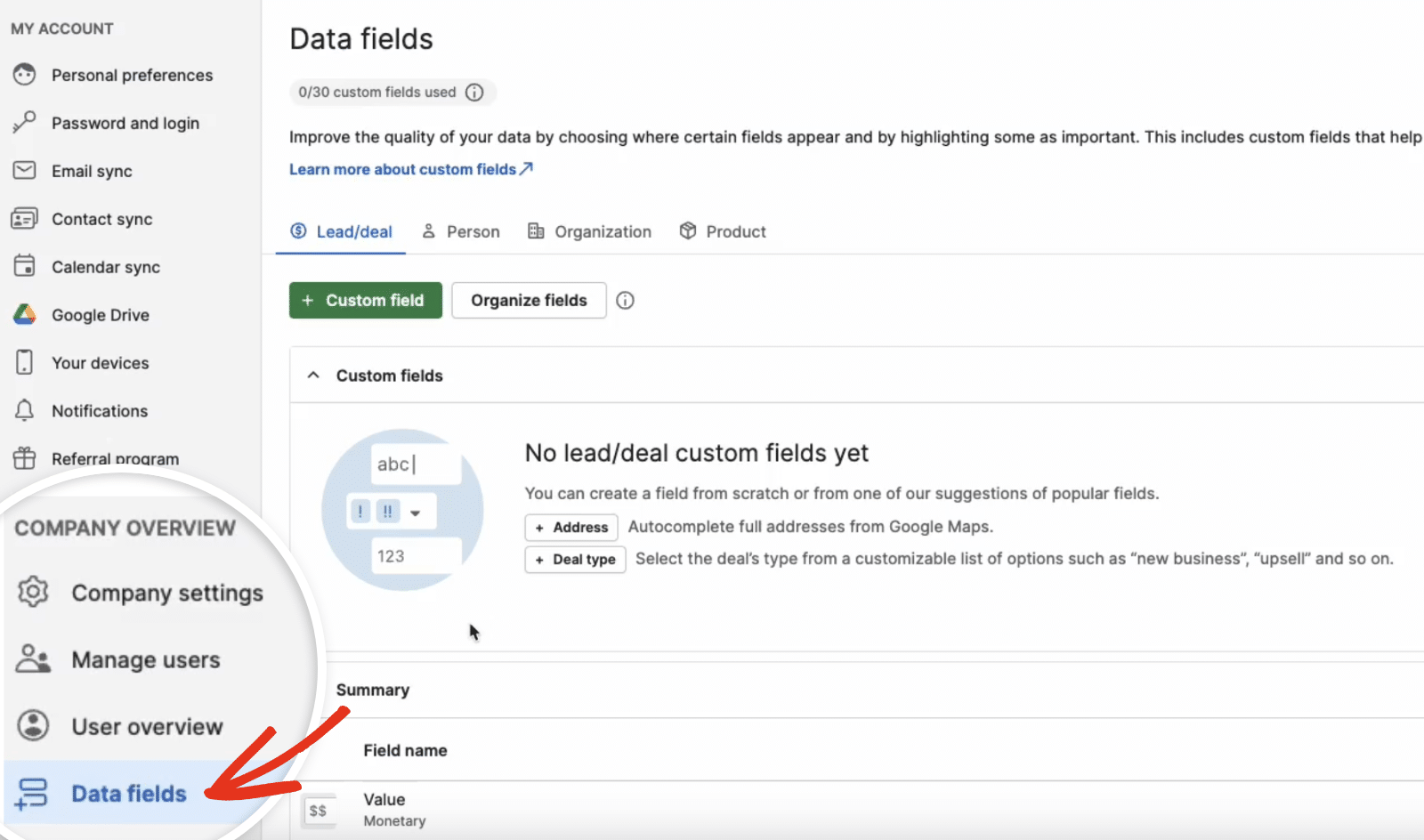Viewport: 1424px width, 840px height.
Task: Click the gear icon beside Company settings
Action: 33,592
